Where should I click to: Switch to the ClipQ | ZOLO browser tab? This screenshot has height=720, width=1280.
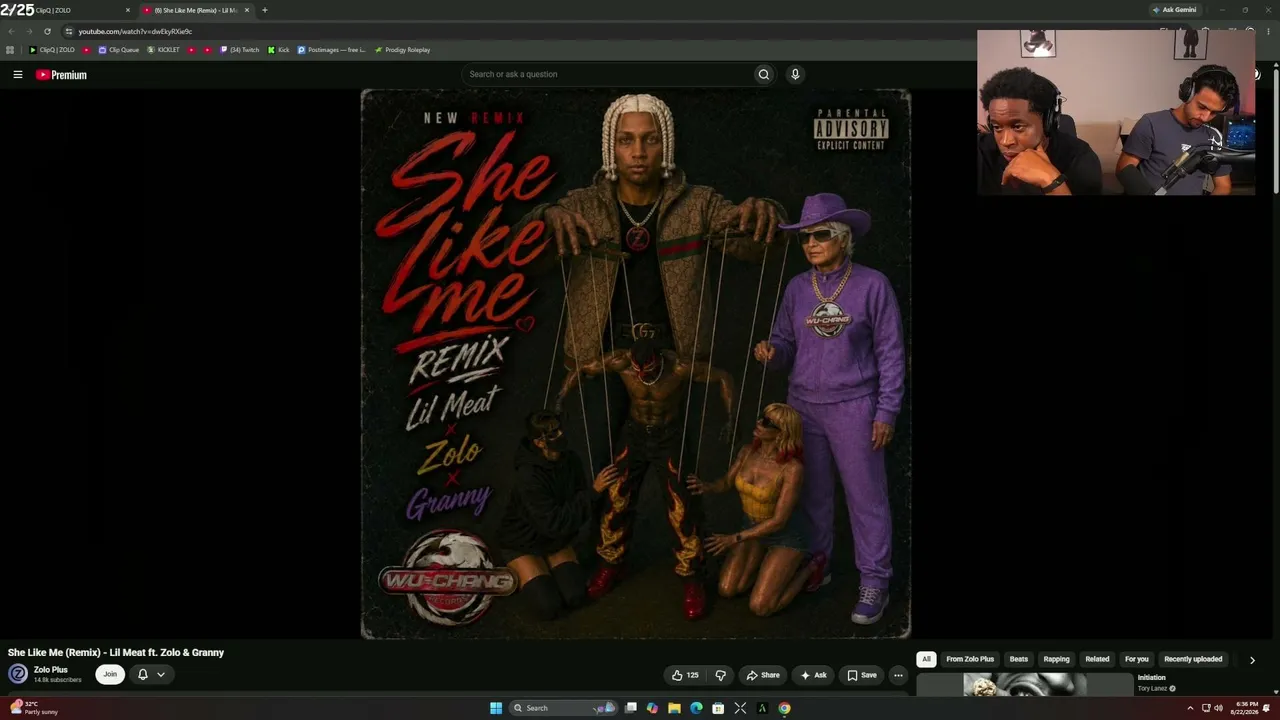(68, 10)
